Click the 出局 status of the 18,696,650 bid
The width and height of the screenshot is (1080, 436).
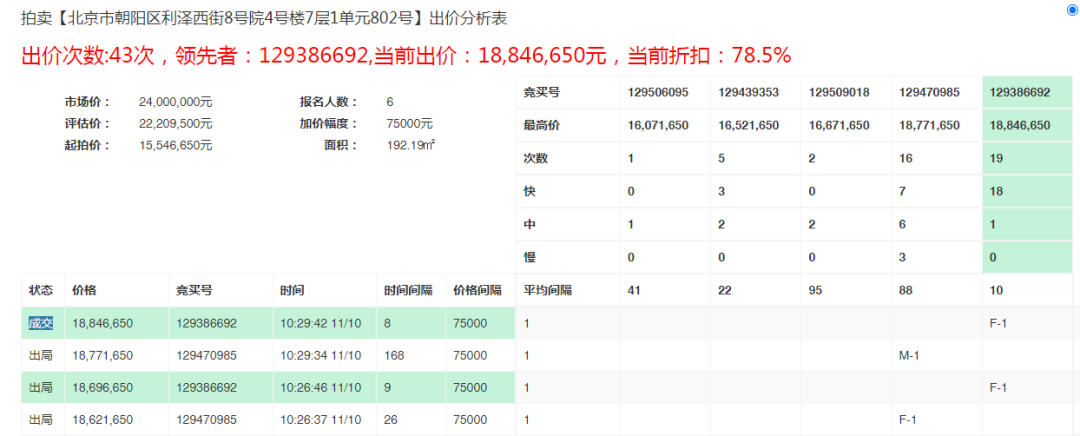click(x=41, y=387)
